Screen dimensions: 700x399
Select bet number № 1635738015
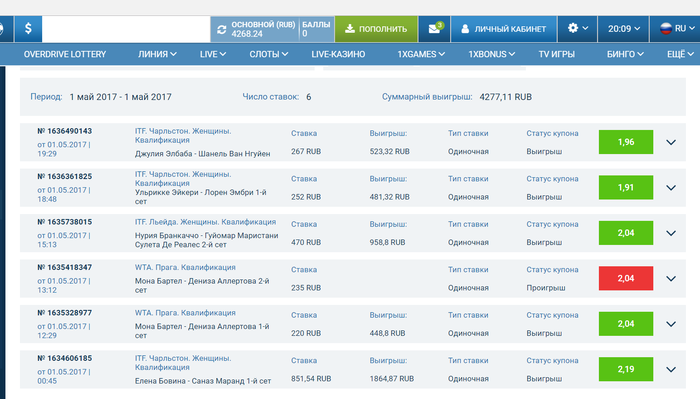[65, 222]
